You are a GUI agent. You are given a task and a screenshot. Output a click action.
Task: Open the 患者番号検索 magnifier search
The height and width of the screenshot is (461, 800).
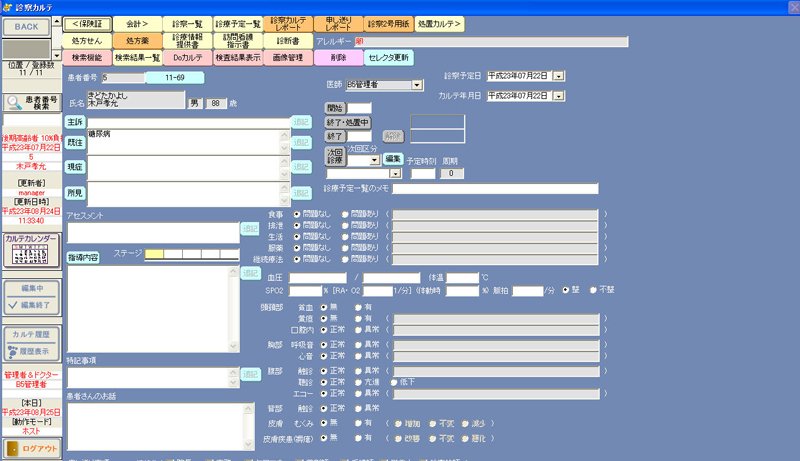32,103
